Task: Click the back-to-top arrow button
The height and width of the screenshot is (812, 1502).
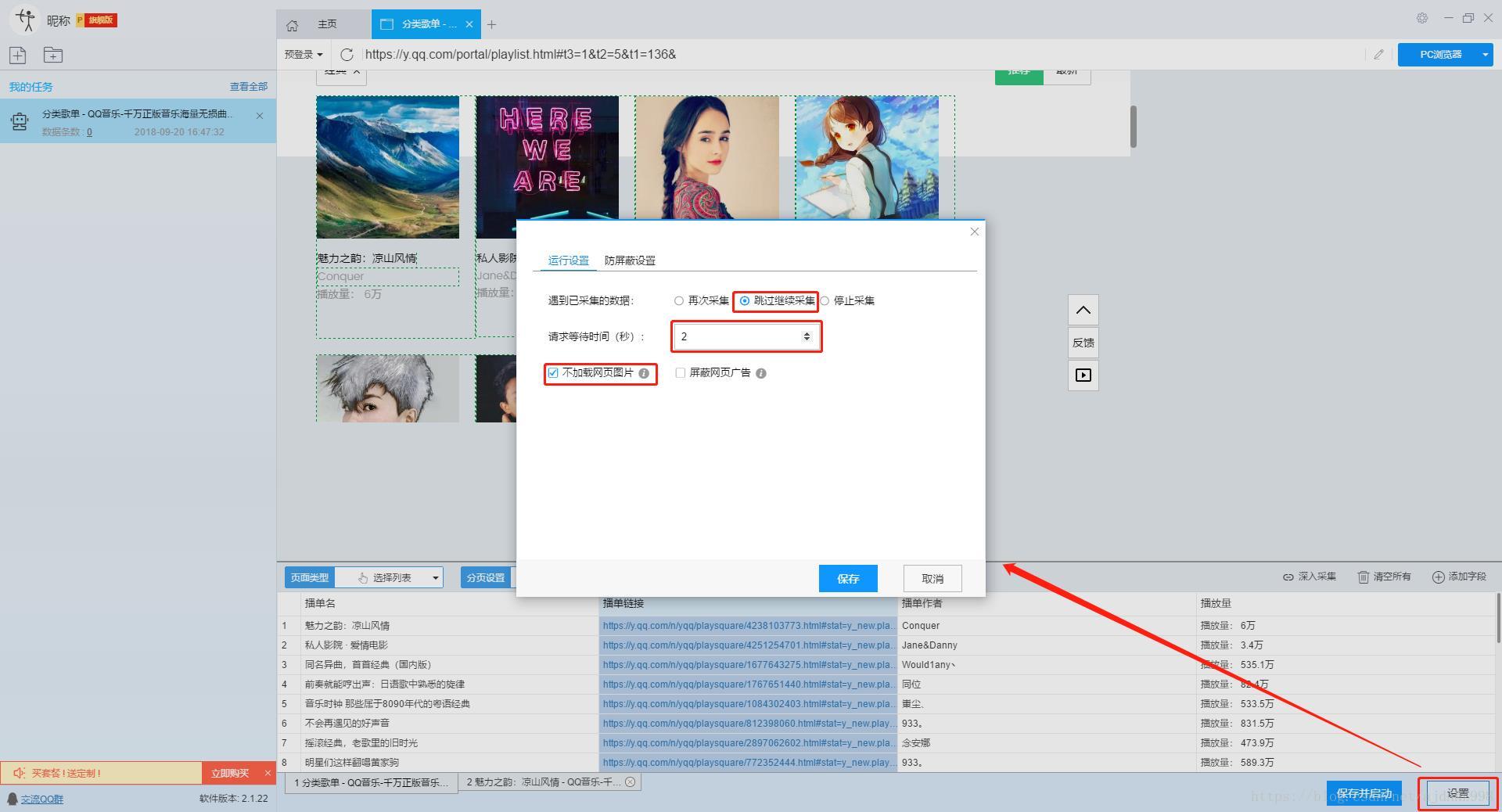Action: [1083, 310]
